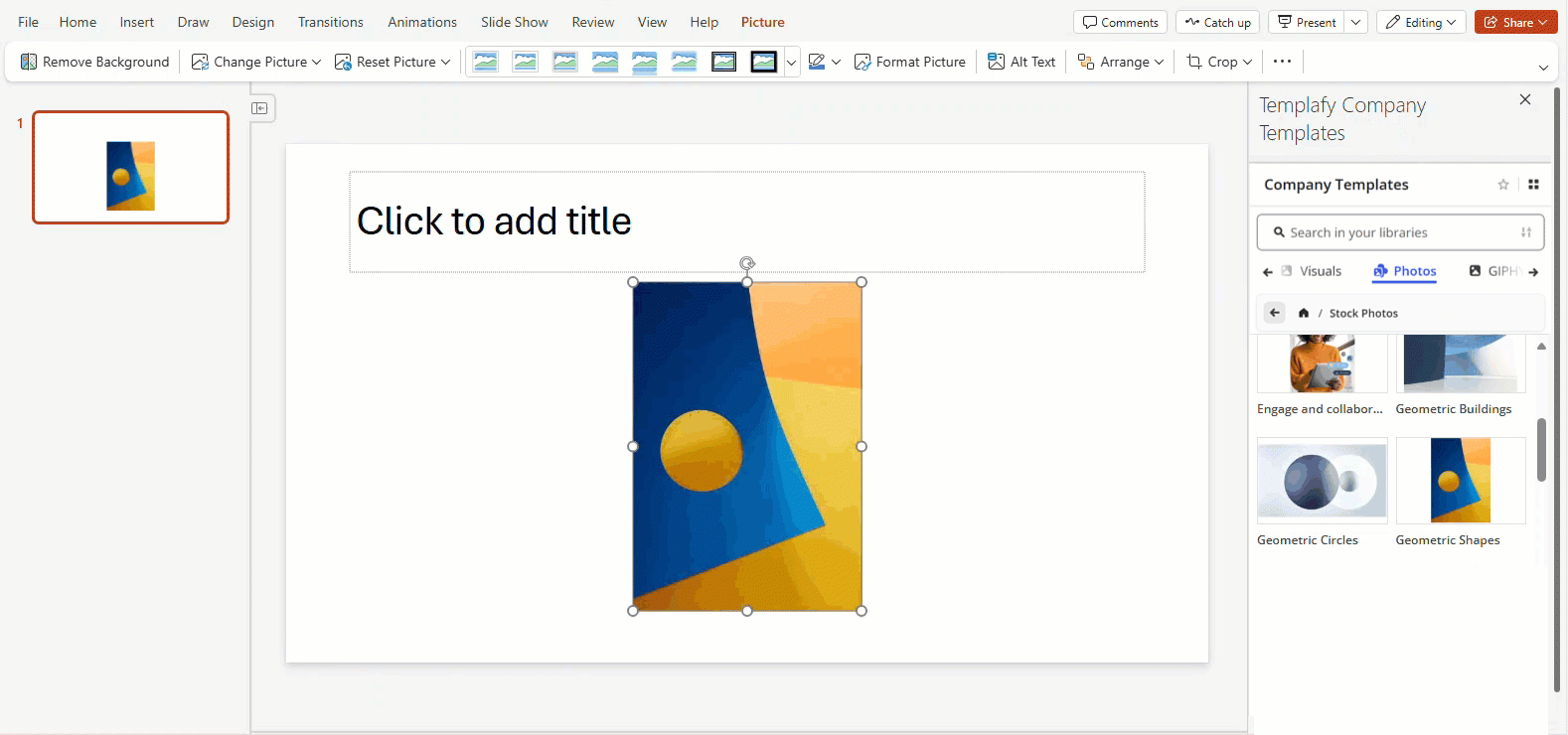
Task: Close the Templafy Company Templates pane
Action: tap(1525, 99)
